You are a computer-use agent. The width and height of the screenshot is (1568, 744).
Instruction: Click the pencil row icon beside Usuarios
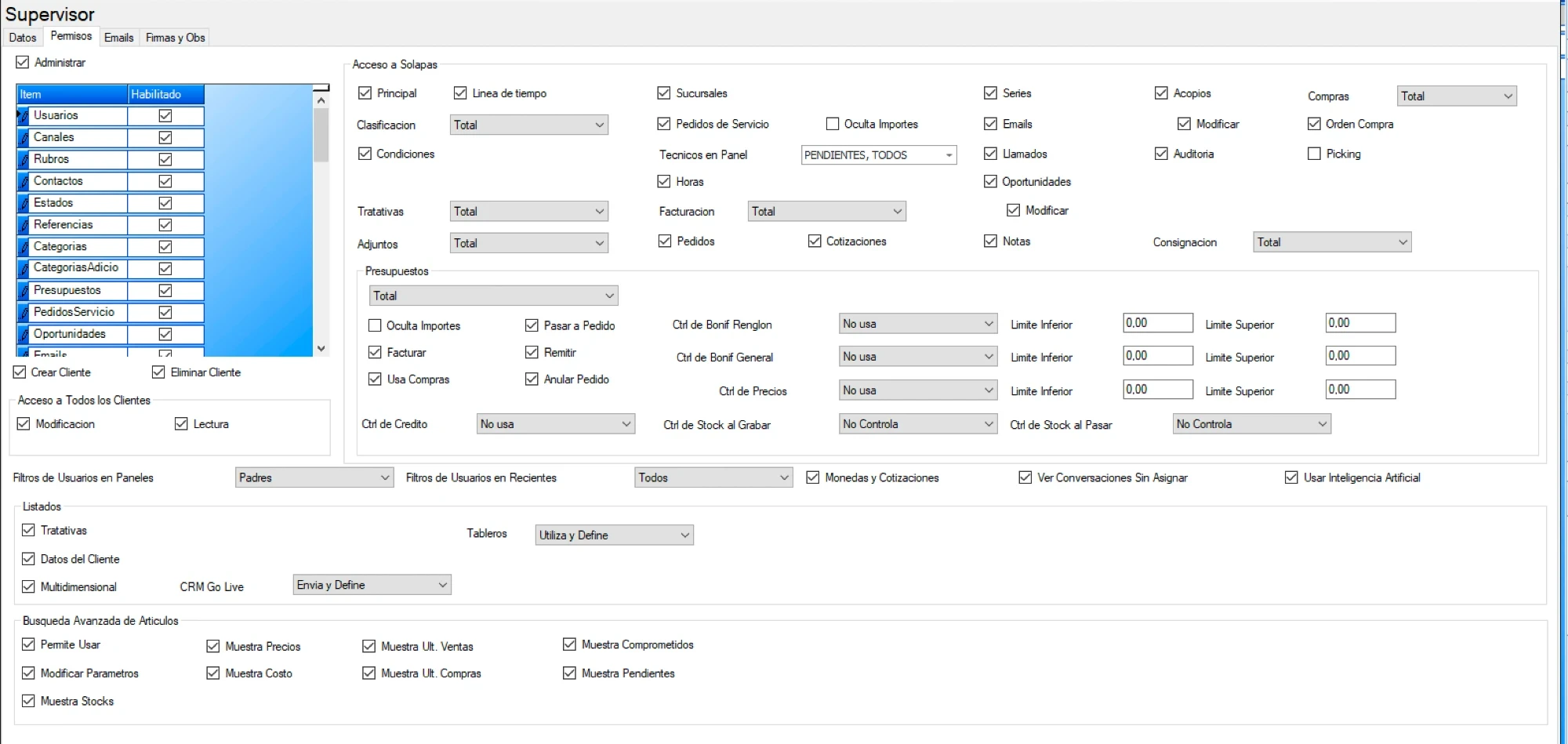click(x=24, y=116)
